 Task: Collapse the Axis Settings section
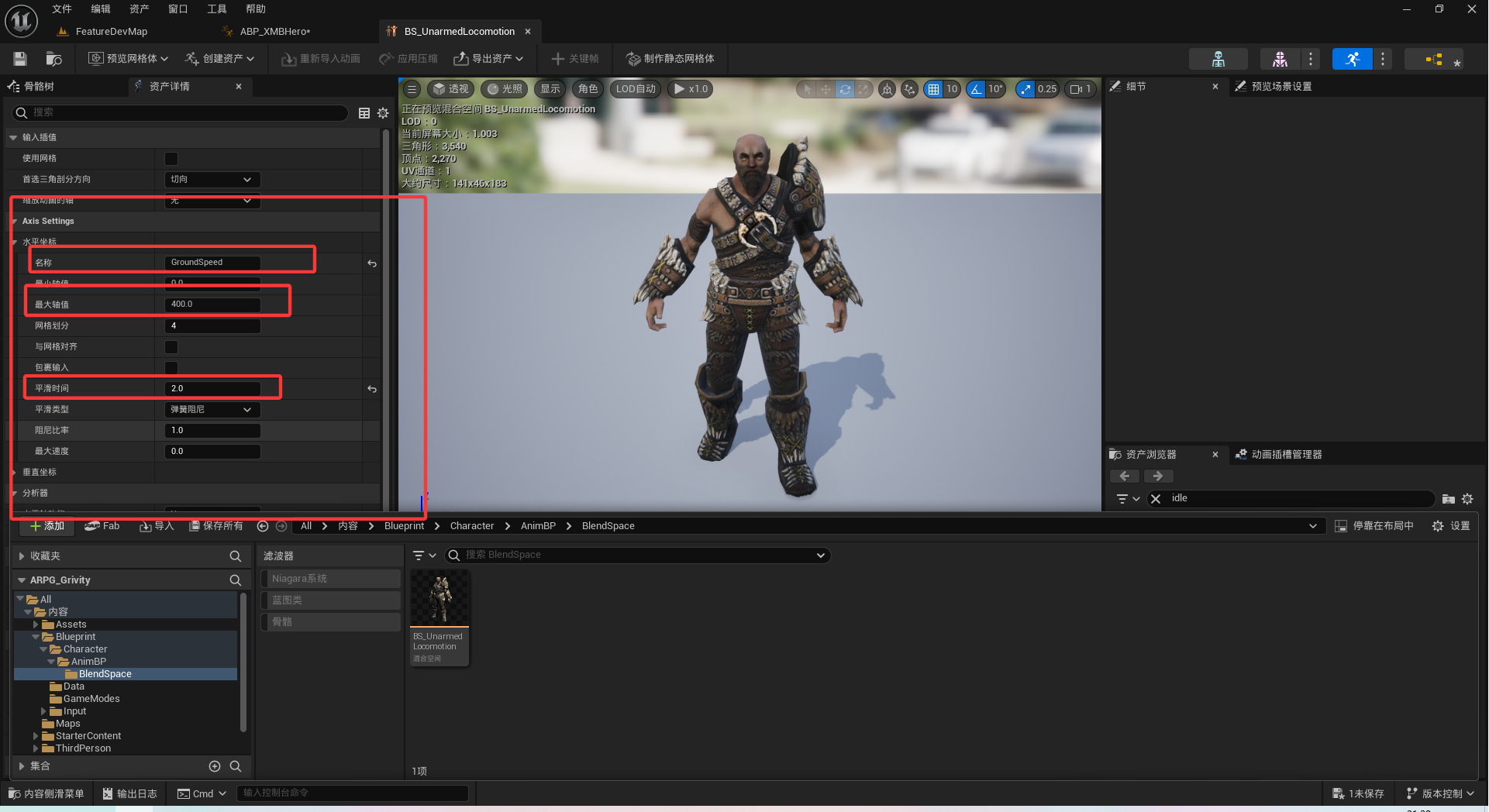14,222
